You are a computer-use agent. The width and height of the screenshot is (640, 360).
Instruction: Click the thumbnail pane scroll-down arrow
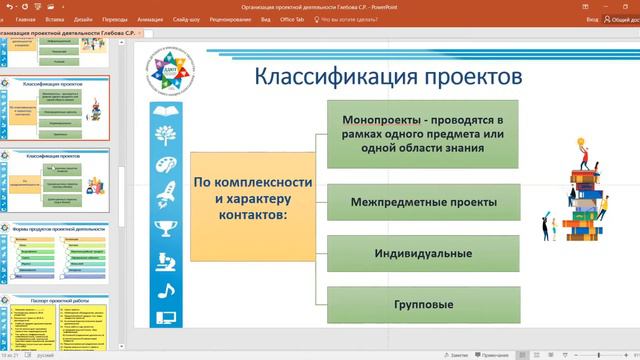pos(122,347)
